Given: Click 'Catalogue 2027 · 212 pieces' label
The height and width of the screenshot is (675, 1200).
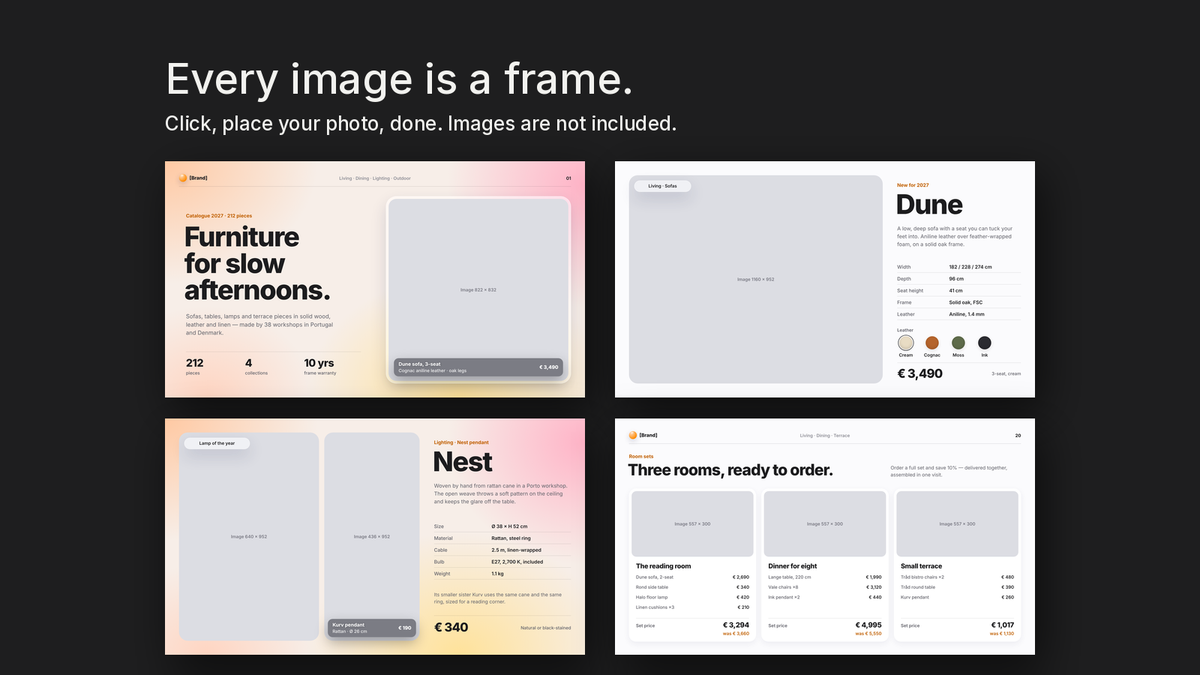Looking at the screenshot, I should point(219,216).
